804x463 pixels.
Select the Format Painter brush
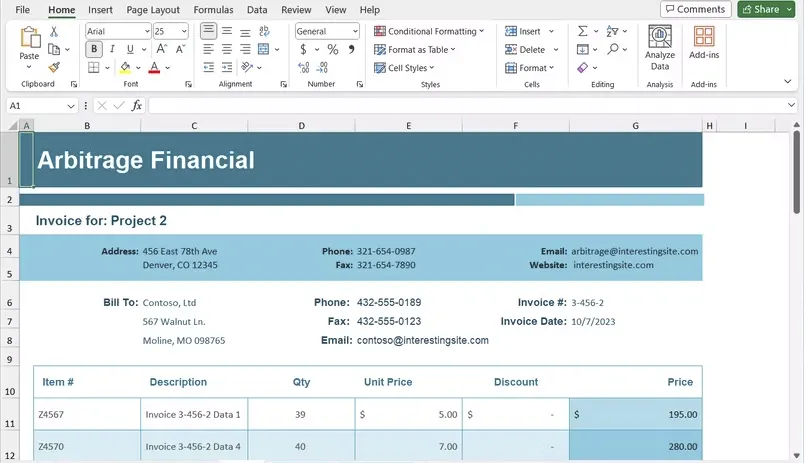[x=54, y=68]
